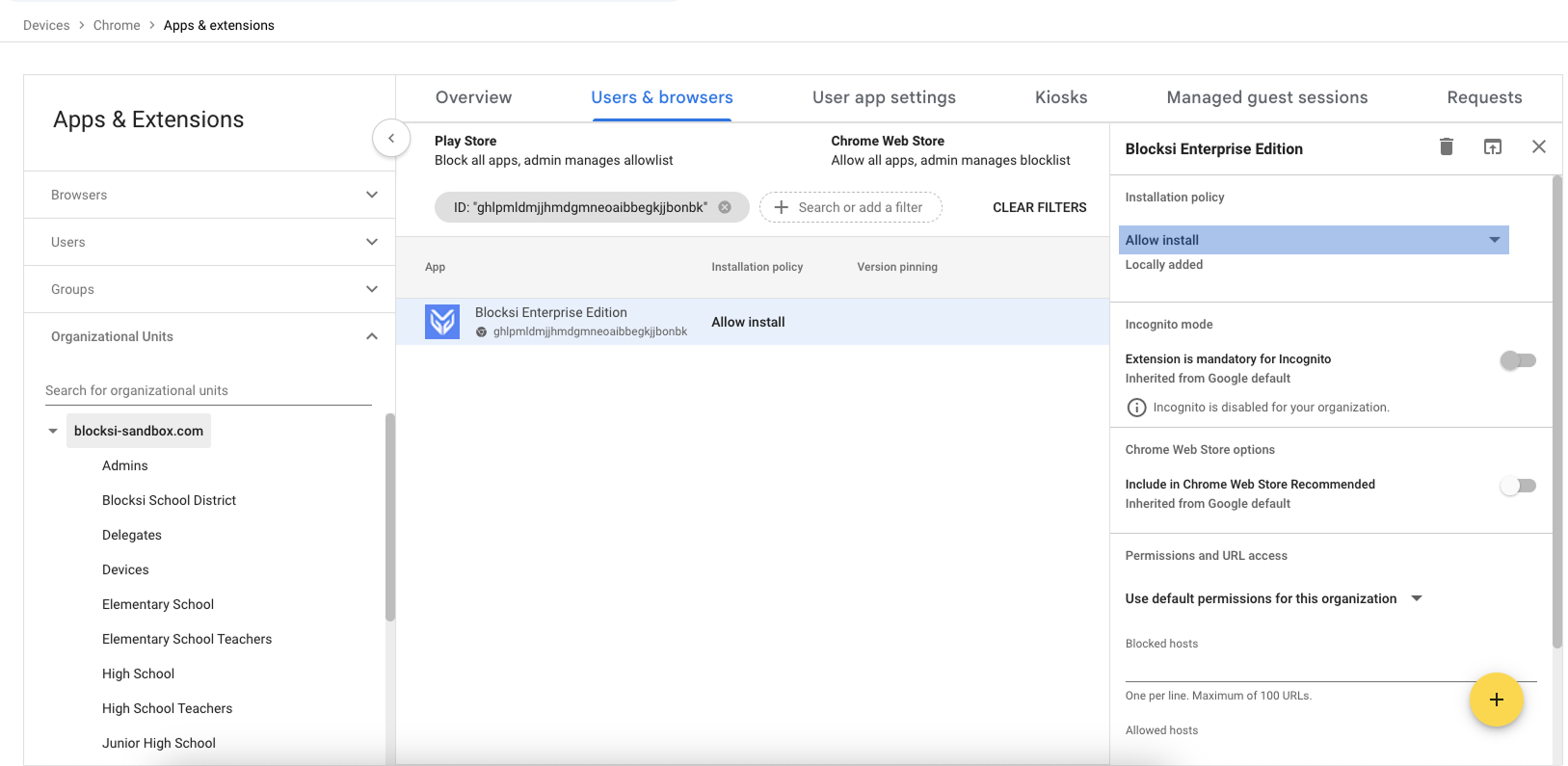Select the Blocksi Enterprise Edition app row name
Image resolution: width=1568 pixels, height=766 pixels.
551,312
